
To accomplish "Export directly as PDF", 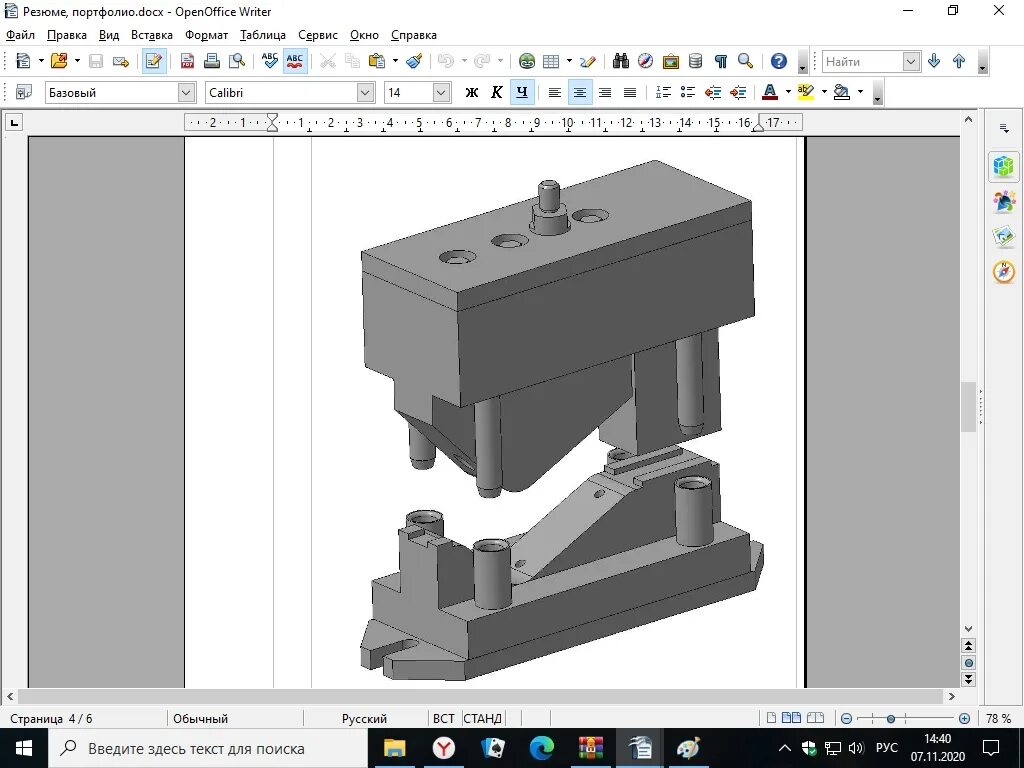I will [187, 61].
